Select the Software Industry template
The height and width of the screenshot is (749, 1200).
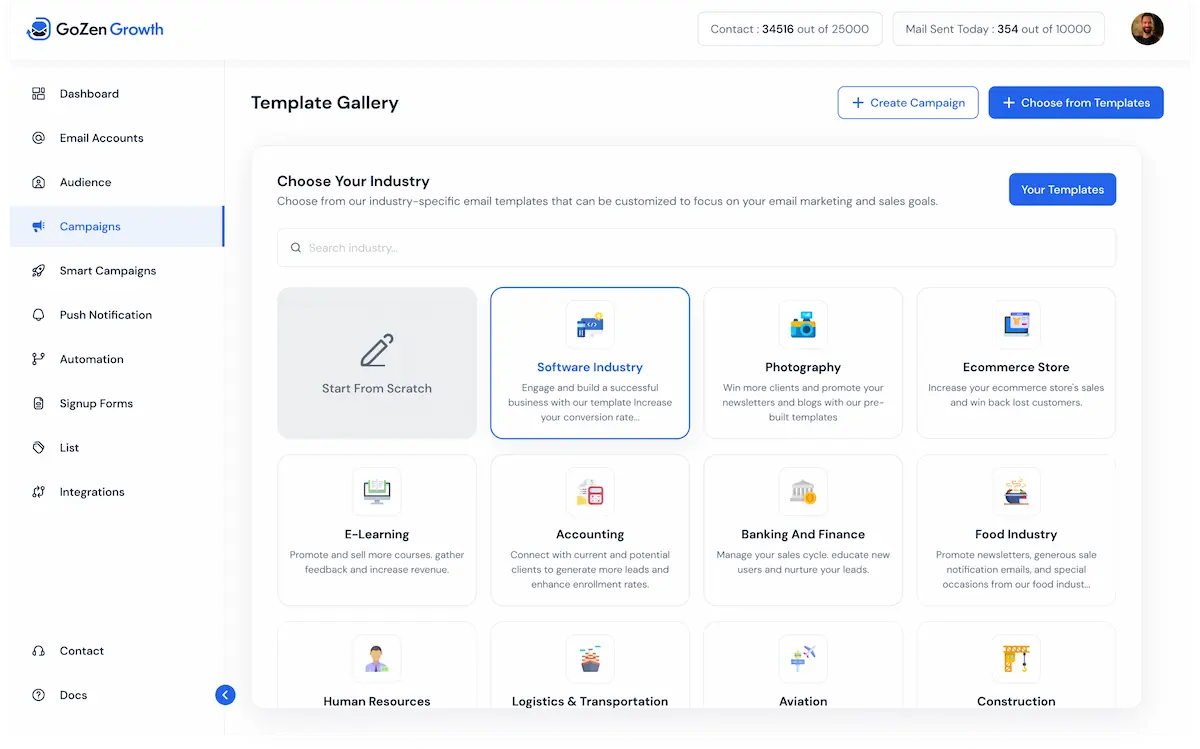[590, 362]
